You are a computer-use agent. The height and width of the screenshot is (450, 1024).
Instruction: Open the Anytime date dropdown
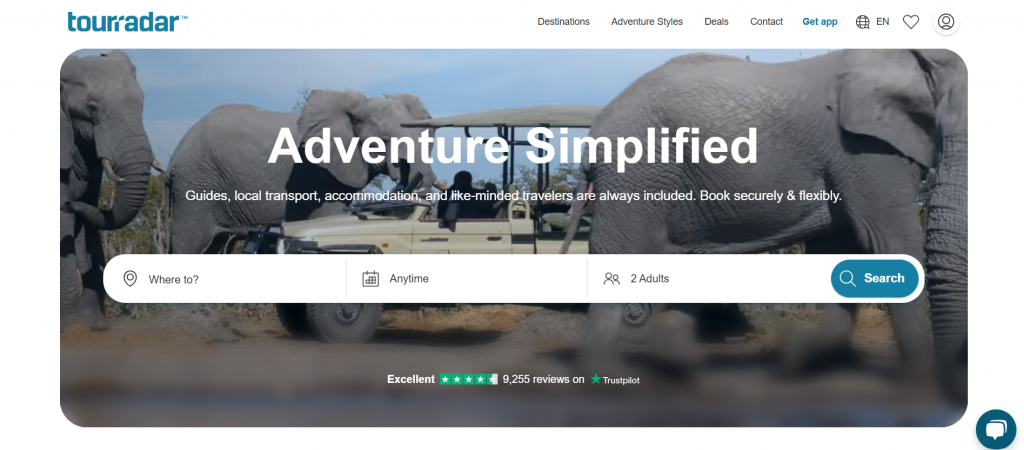tap(467, 279)
